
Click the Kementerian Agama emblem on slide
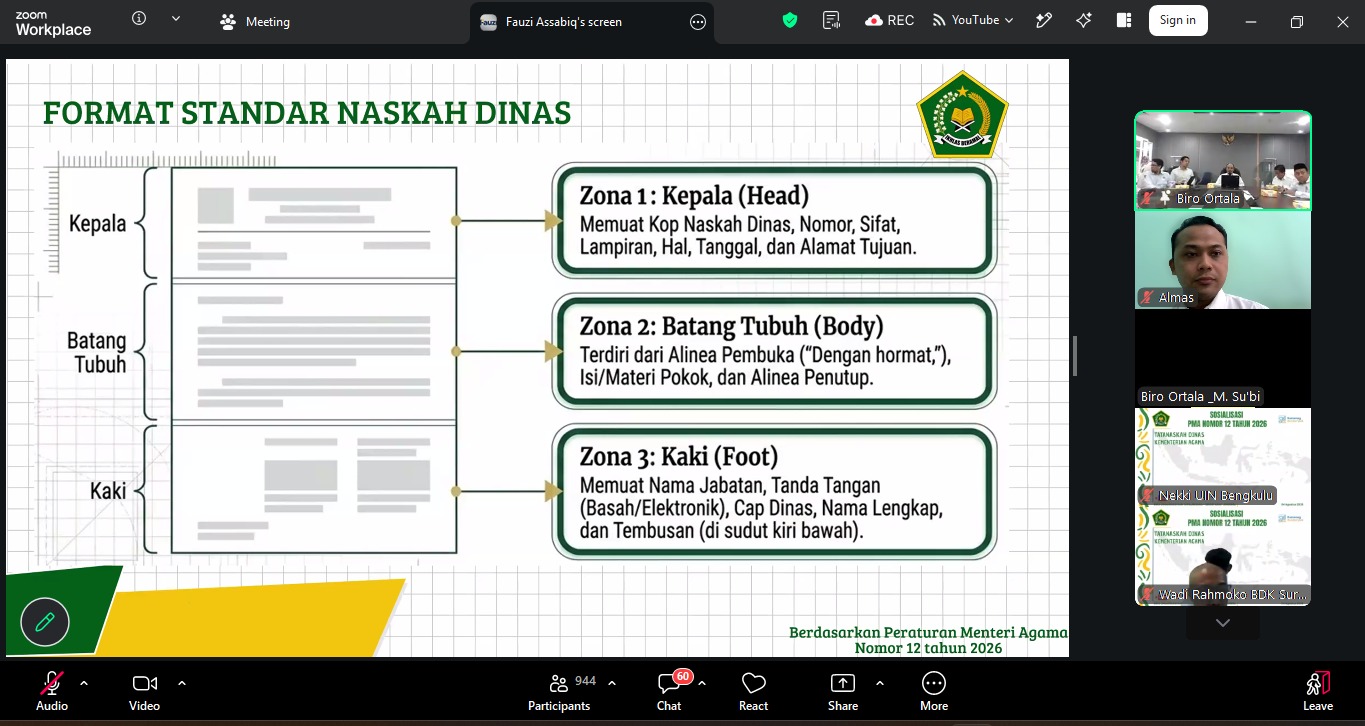[x=962, y=113]
